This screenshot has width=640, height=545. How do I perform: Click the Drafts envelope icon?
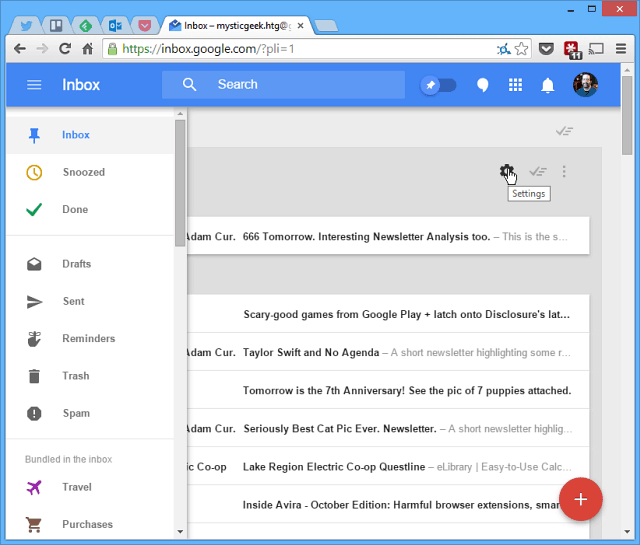pyautogui.click(x=34, y=264)
